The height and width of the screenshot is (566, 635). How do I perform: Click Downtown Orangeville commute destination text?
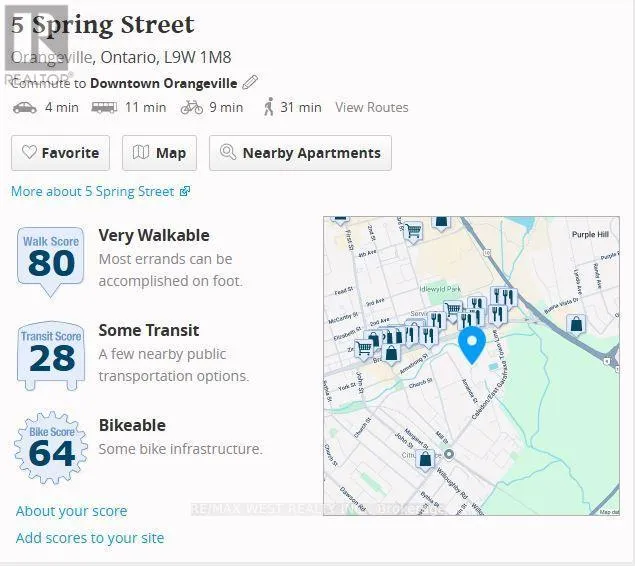tap(164, 83)
